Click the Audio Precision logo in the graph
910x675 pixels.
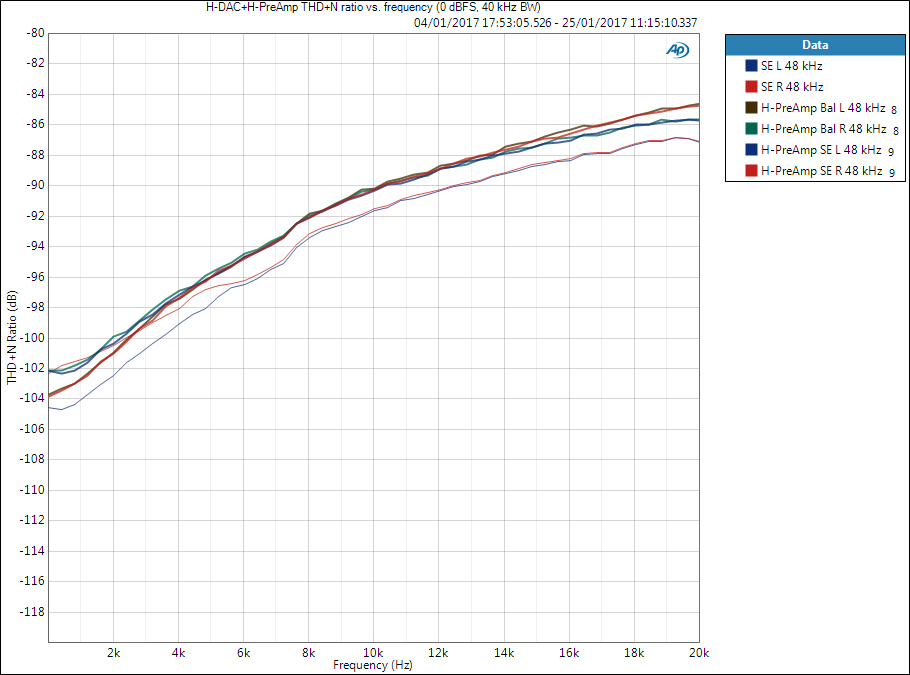click(677, 50)
